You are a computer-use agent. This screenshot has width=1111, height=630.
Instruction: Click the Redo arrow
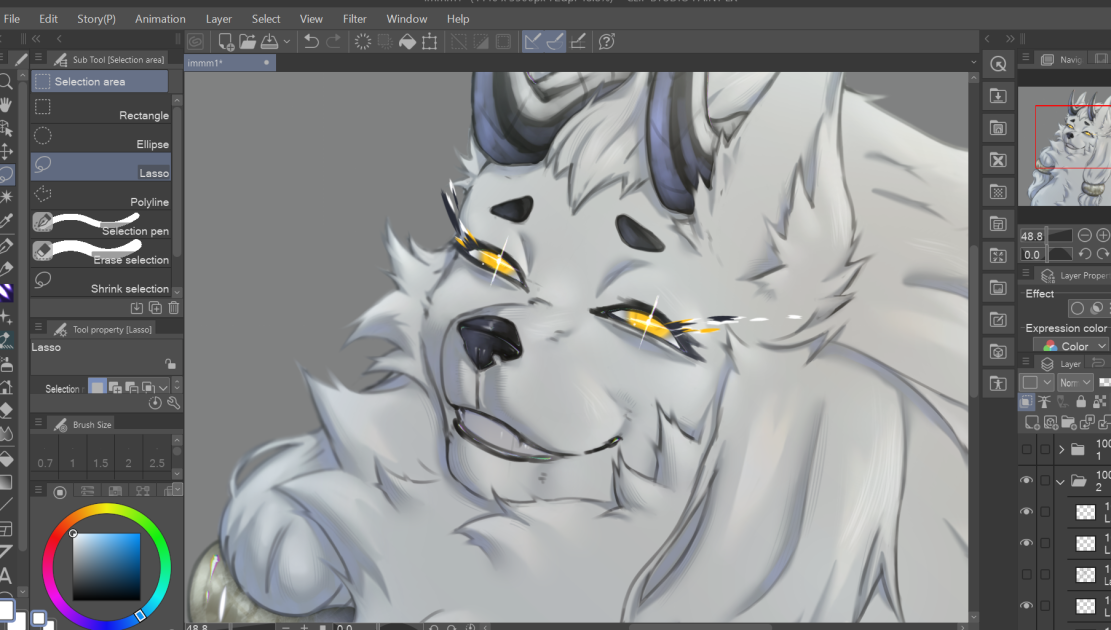pyautogui.click(x=333, y=42)
